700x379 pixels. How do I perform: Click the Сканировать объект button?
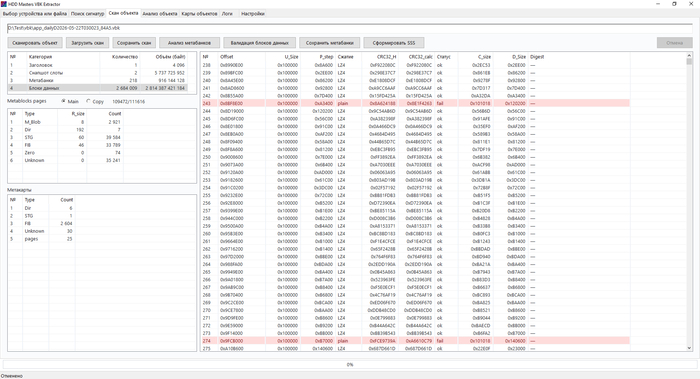(35, 43)
